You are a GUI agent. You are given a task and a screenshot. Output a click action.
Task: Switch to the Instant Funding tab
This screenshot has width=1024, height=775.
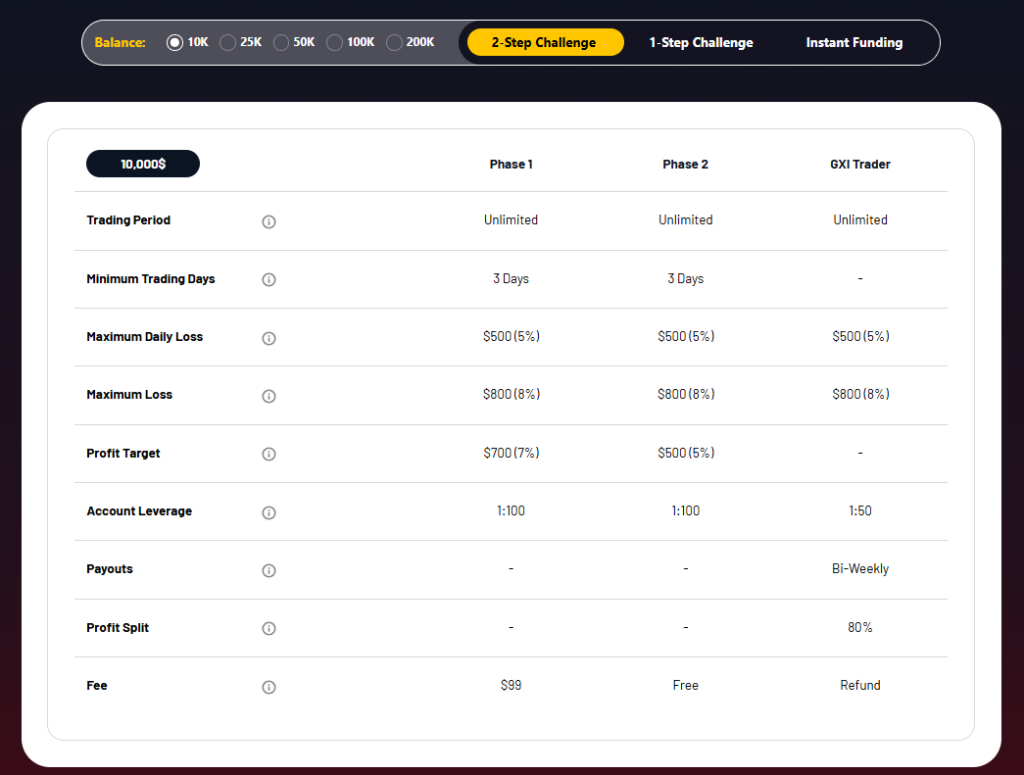point(854,42)
